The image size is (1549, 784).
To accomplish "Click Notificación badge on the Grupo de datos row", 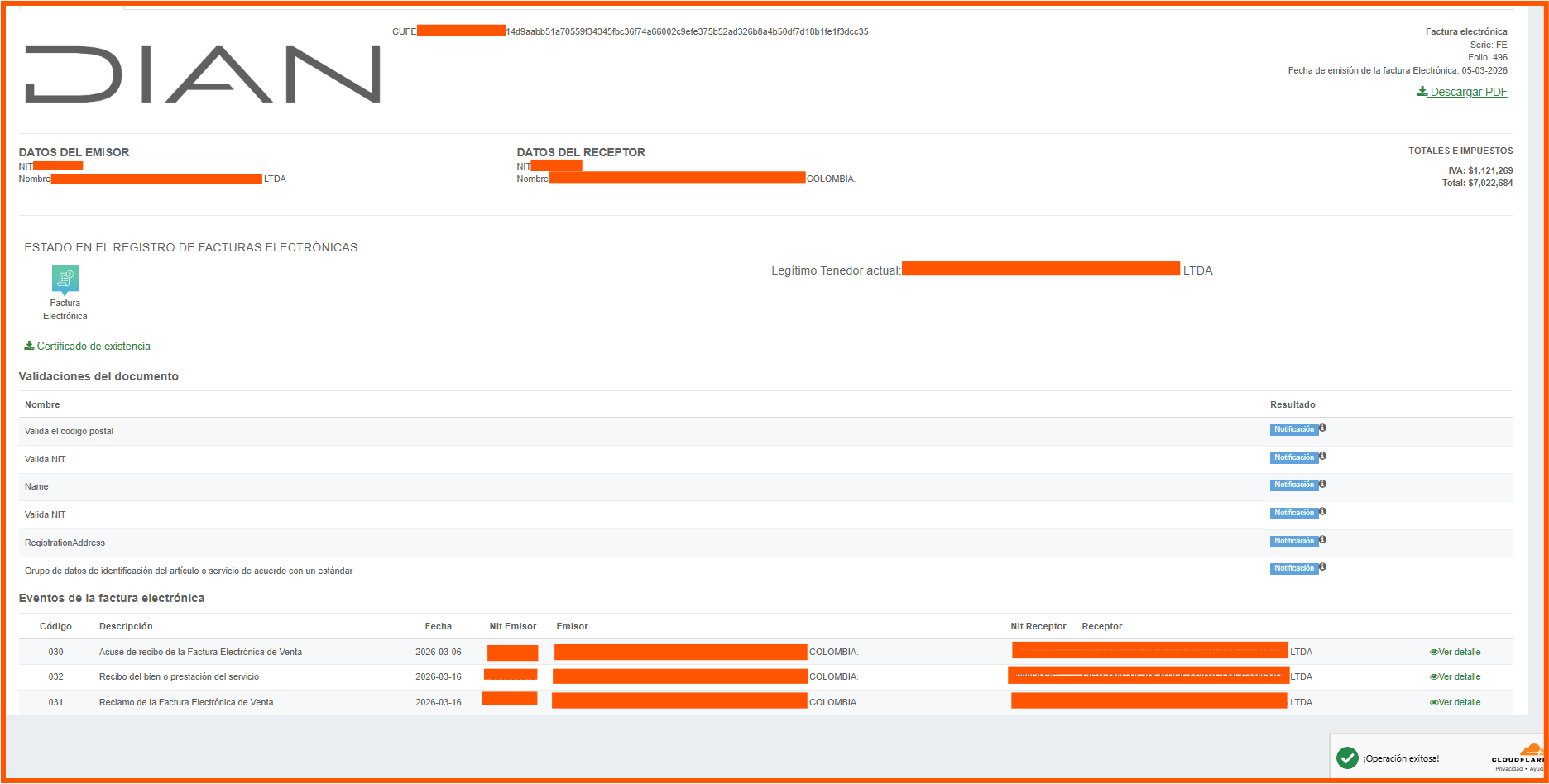I will point(1294,569).
